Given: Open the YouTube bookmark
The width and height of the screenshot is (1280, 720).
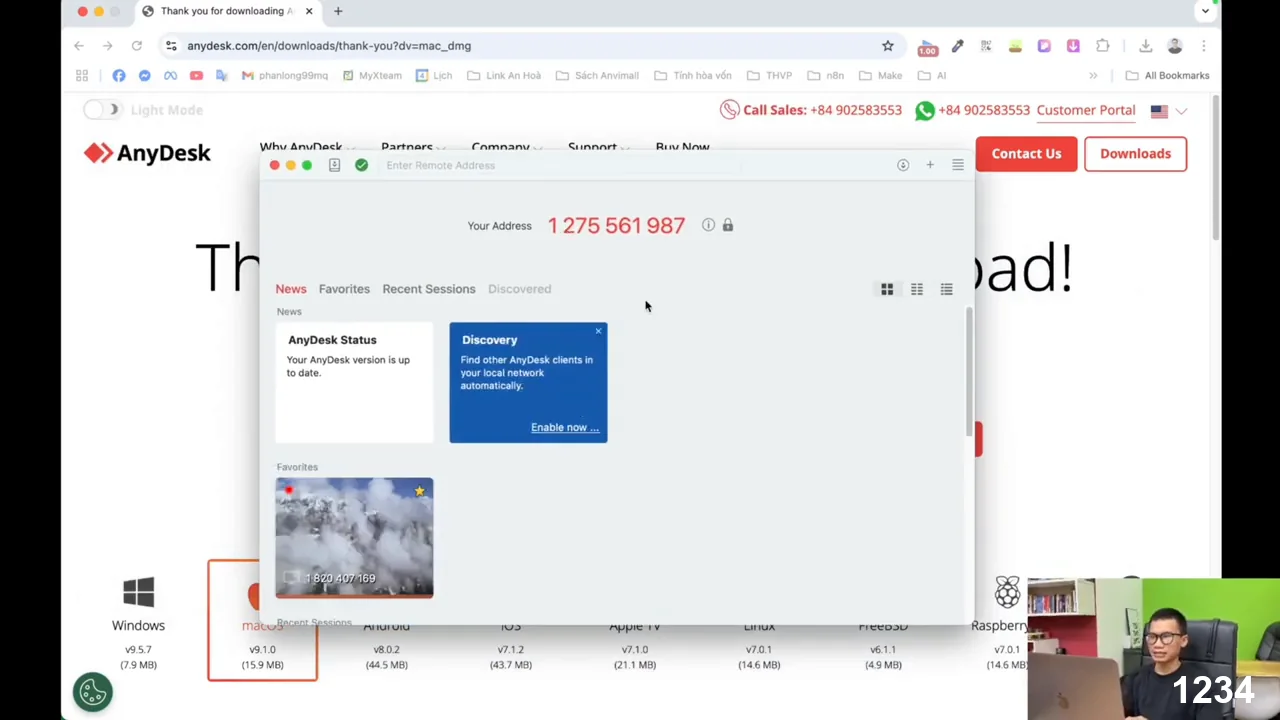Looking at the screenshot, I should 196,75.
